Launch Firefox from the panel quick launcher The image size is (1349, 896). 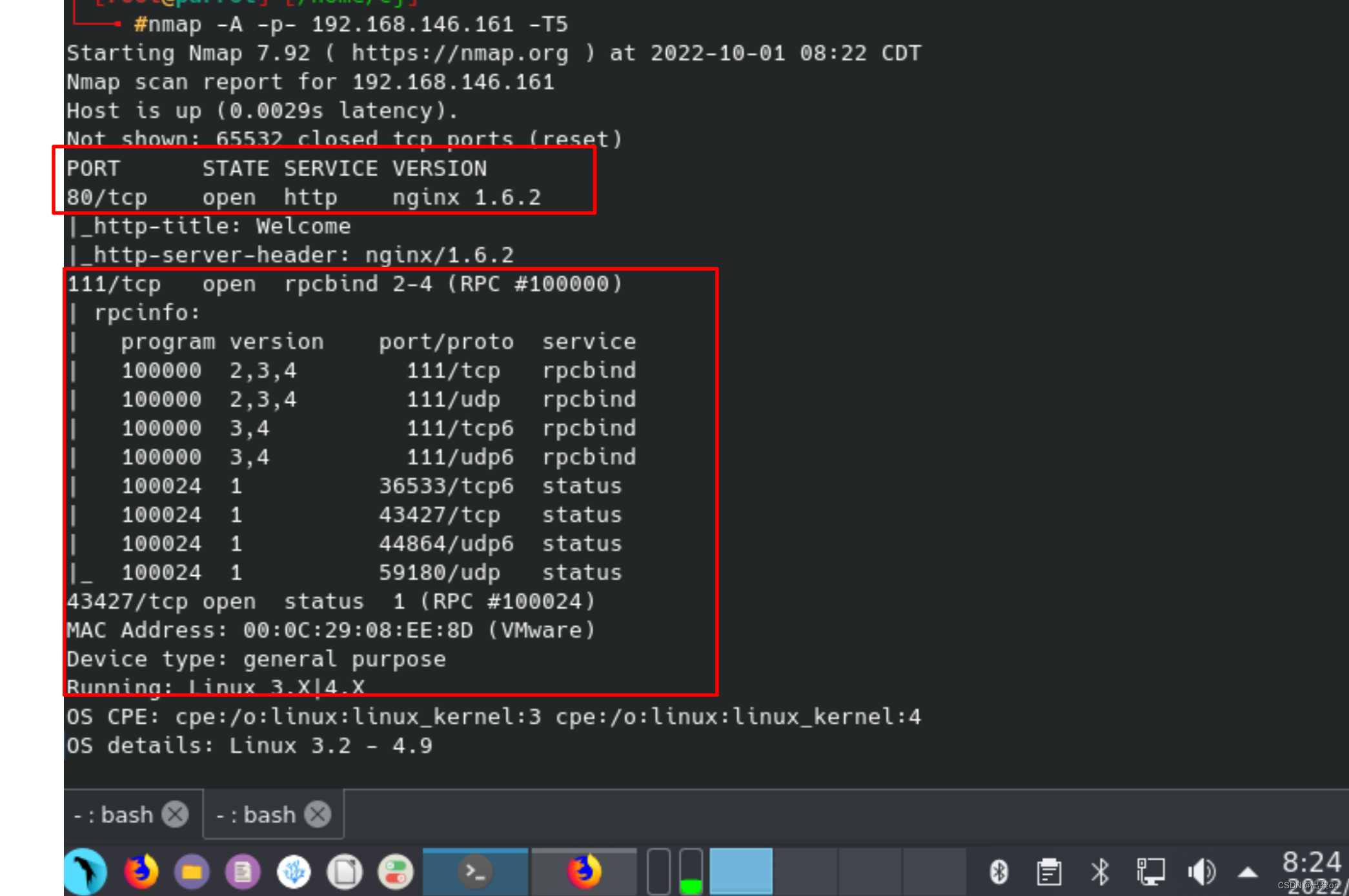141,872
